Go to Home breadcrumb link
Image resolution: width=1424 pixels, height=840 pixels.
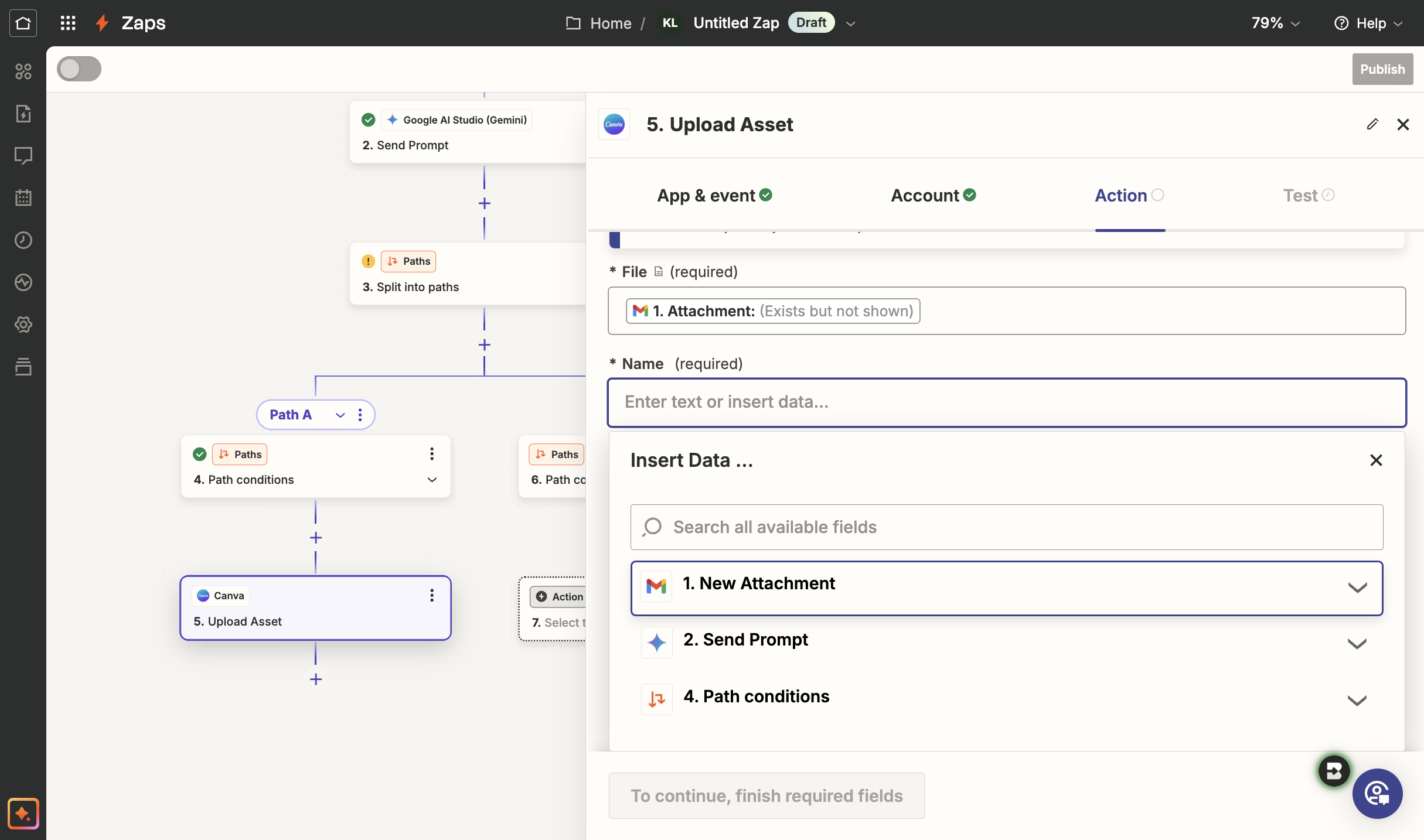[611, 23]
